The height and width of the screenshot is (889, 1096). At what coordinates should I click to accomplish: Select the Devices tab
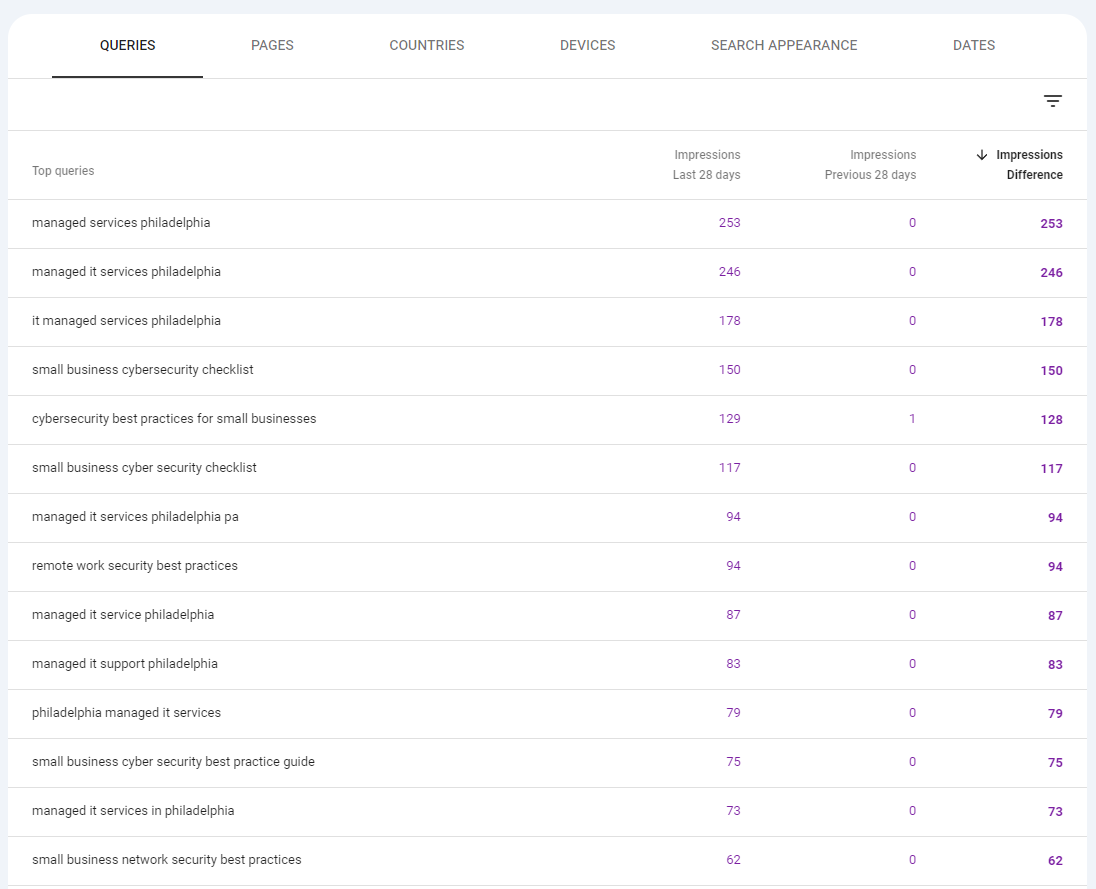point(587,46)
